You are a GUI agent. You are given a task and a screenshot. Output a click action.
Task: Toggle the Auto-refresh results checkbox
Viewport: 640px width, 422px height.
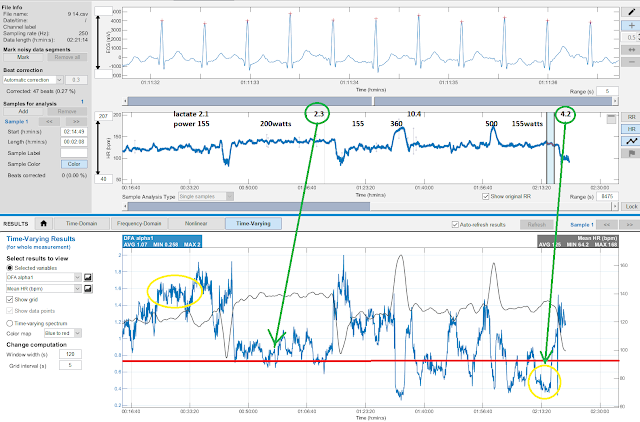(x=455, y=224)
